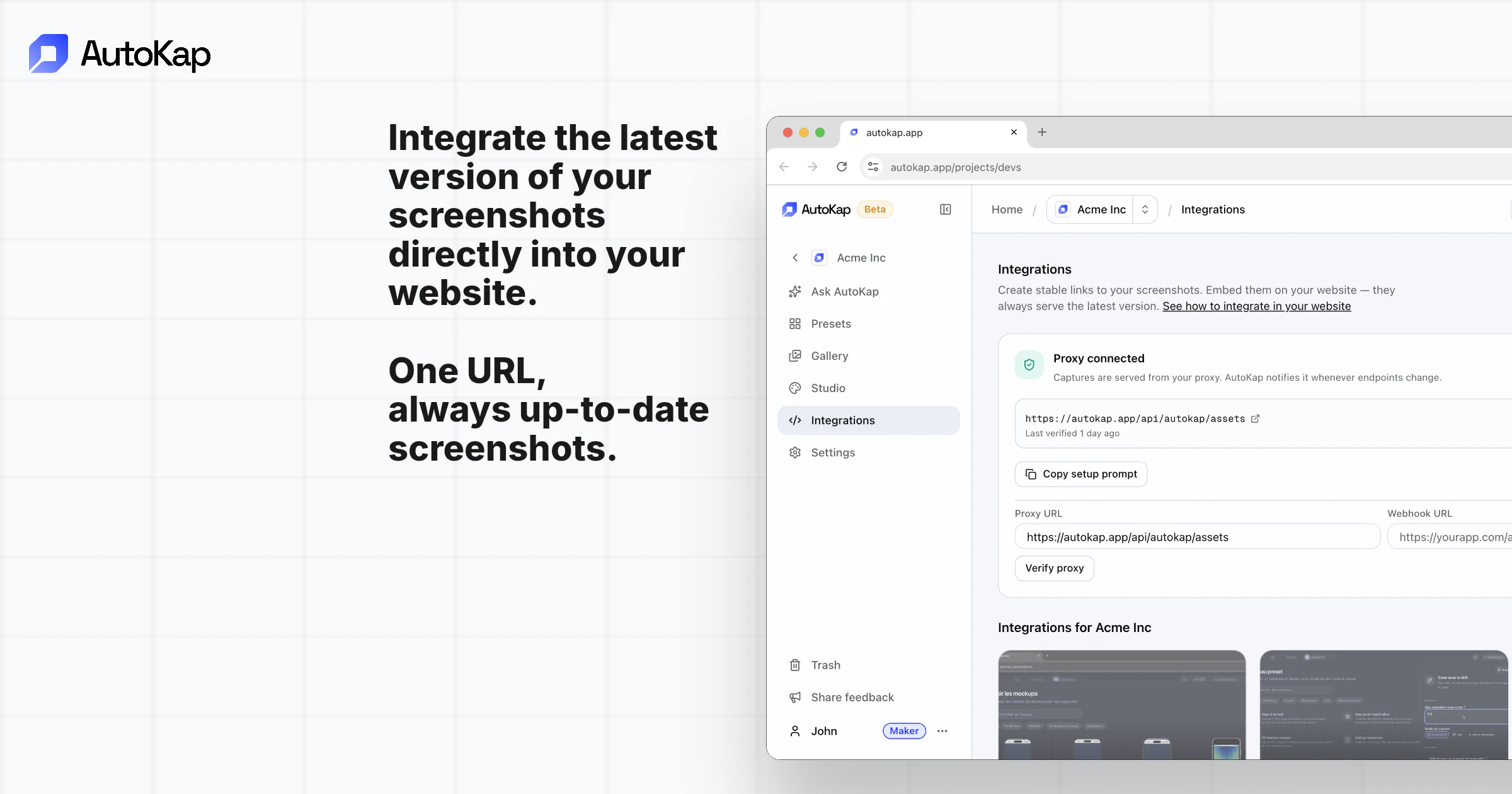Collapse the sidebar with the panel icon
1512x794 pixels.
945,209
